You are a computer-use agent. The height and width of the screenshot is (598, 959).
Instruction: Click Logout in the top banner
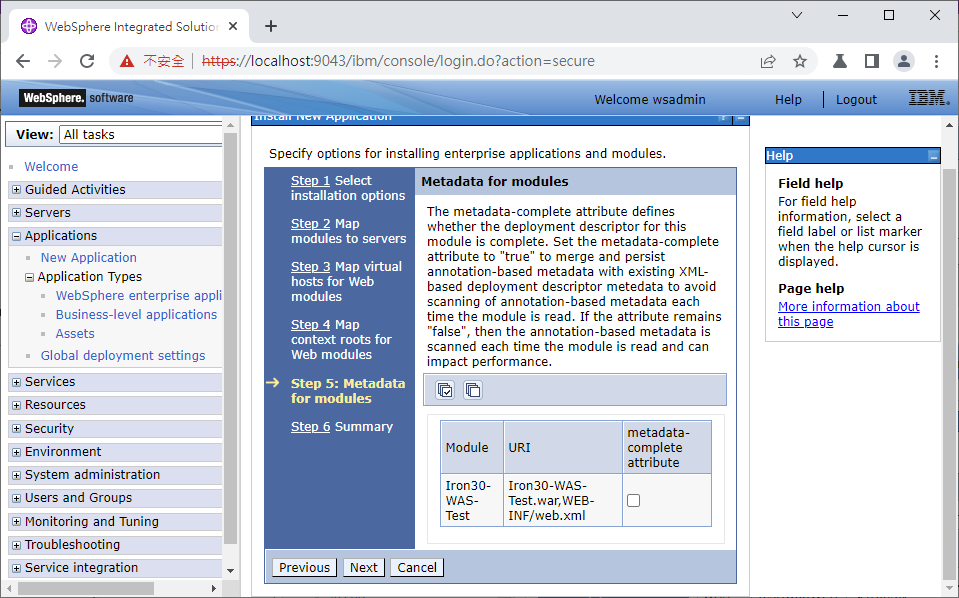point(856,100)
